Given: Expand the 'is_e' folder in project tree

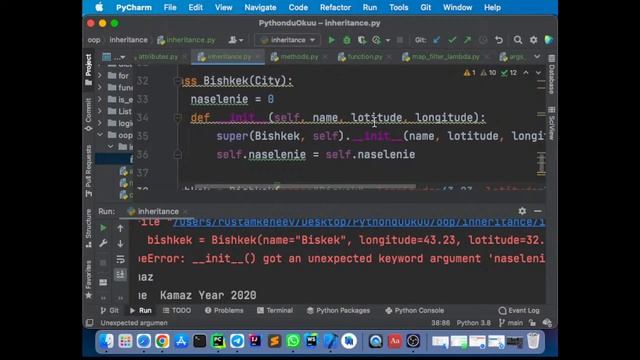Looking at the screenshot, I should point(100,99).
